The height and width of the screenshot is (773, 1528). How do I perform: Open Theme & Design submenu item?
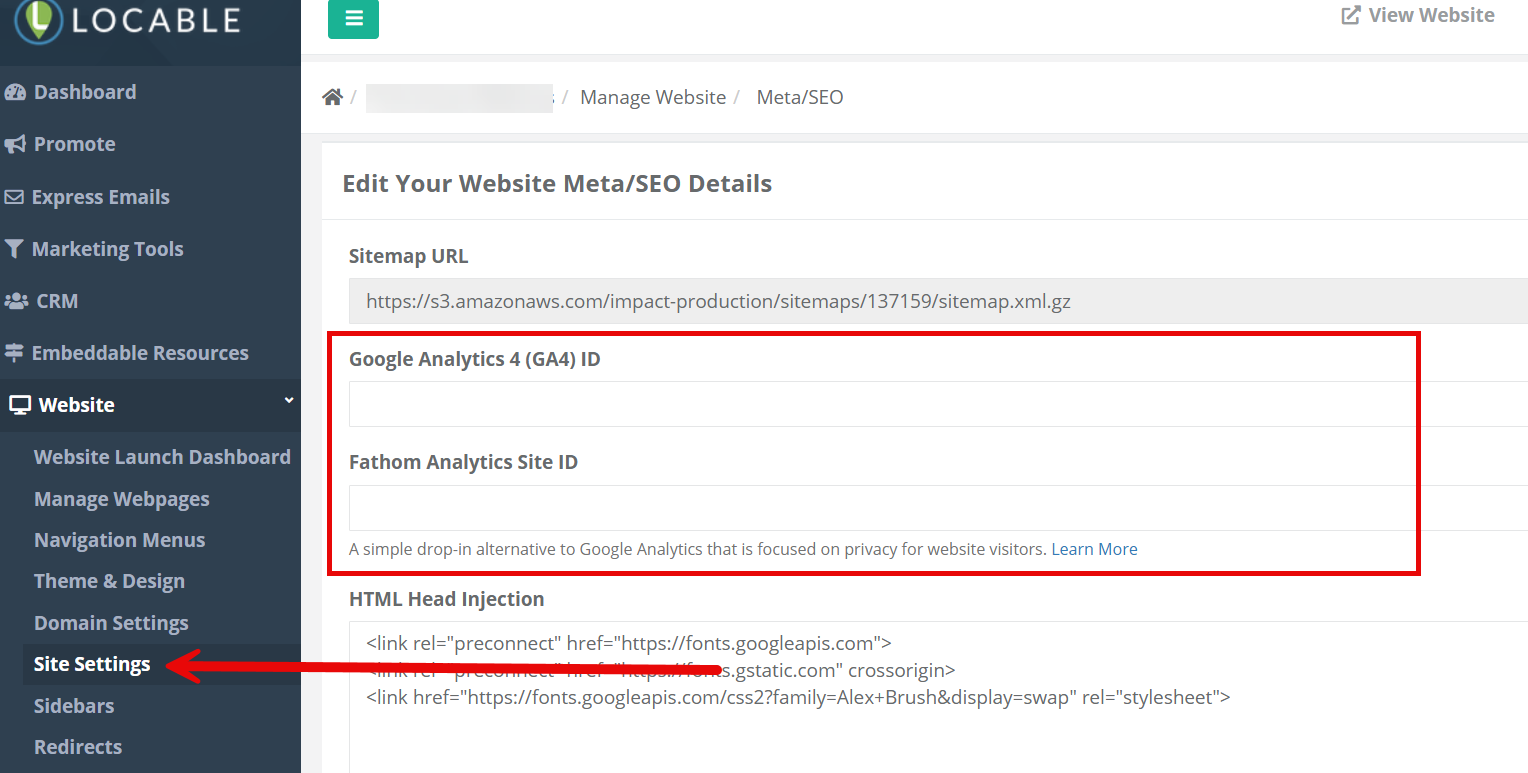click(x=109, y=581)
